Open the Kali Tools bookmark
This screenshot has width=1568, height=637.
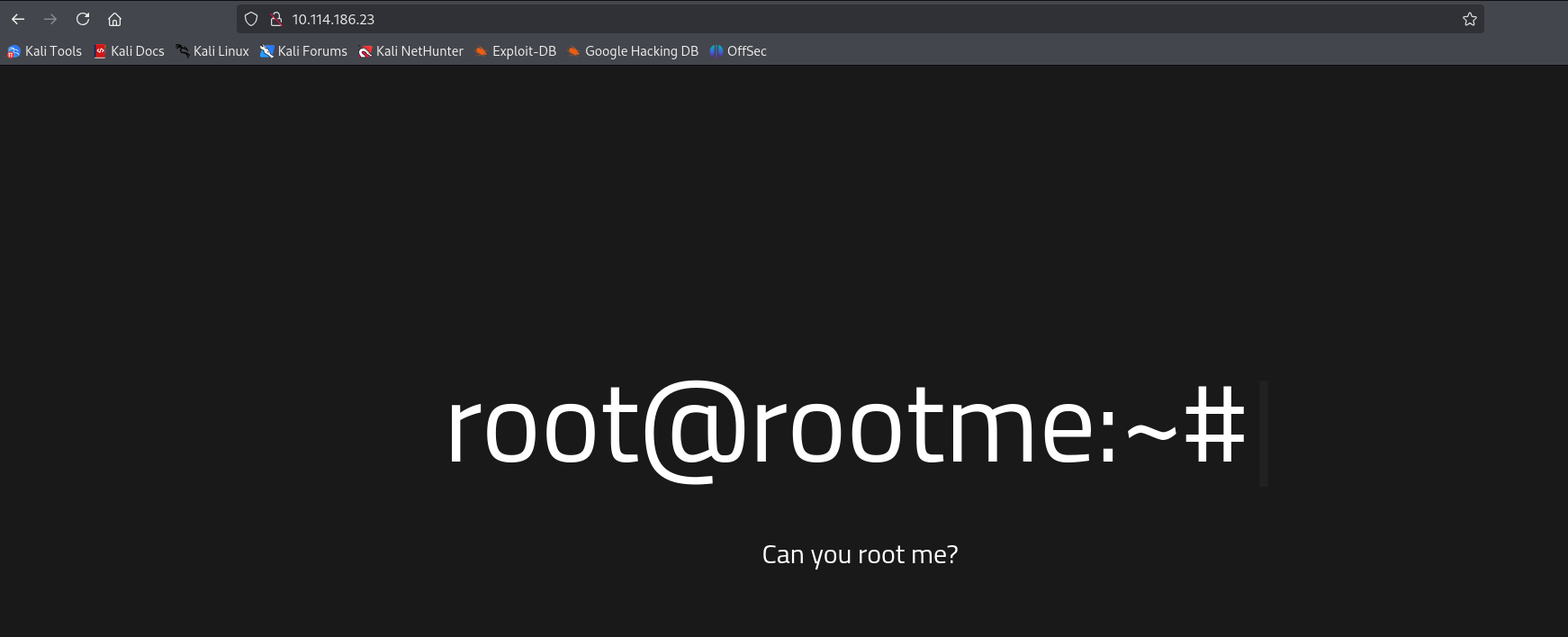coord(44,51)
